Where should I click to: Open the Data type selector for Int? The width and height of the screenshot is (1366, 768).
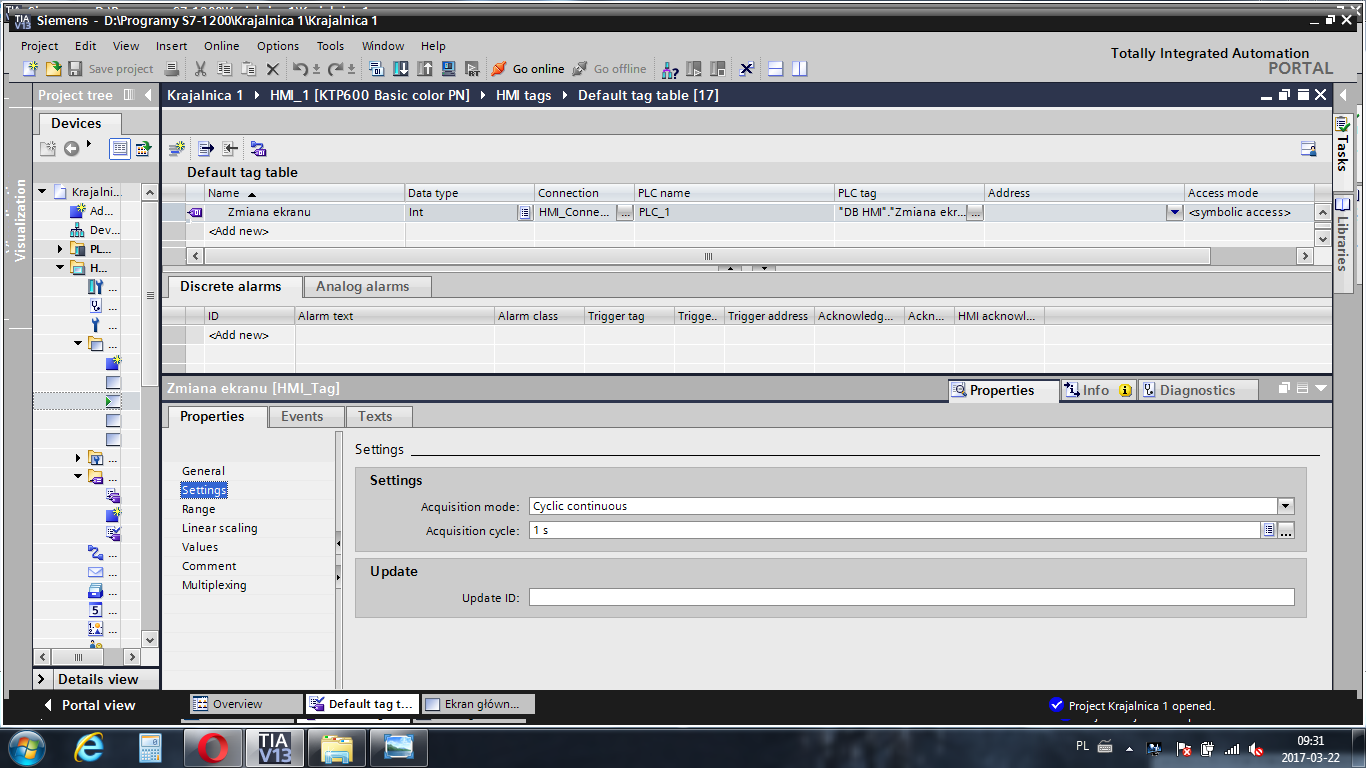[x=524, y=212]
